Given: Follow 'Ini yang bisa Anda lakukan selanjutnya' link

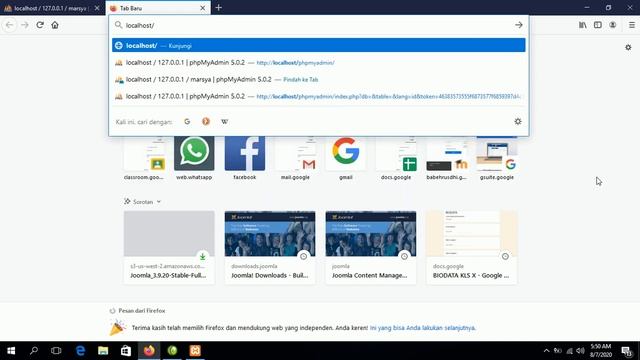Looking at the screenshot, I should coord(422,328).
